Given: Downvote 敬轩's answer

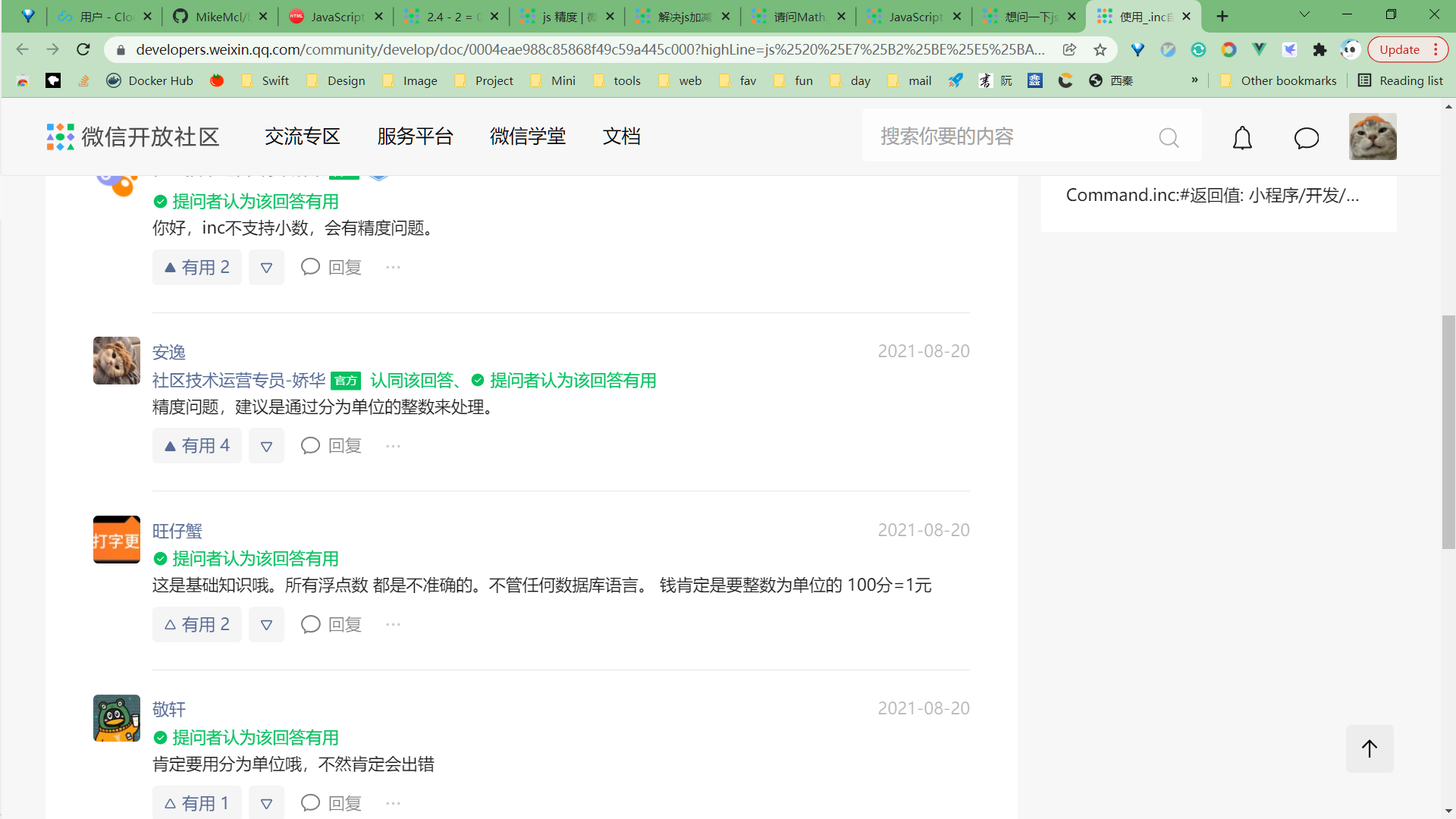Looking at the screenshot, I should (266, 803).
